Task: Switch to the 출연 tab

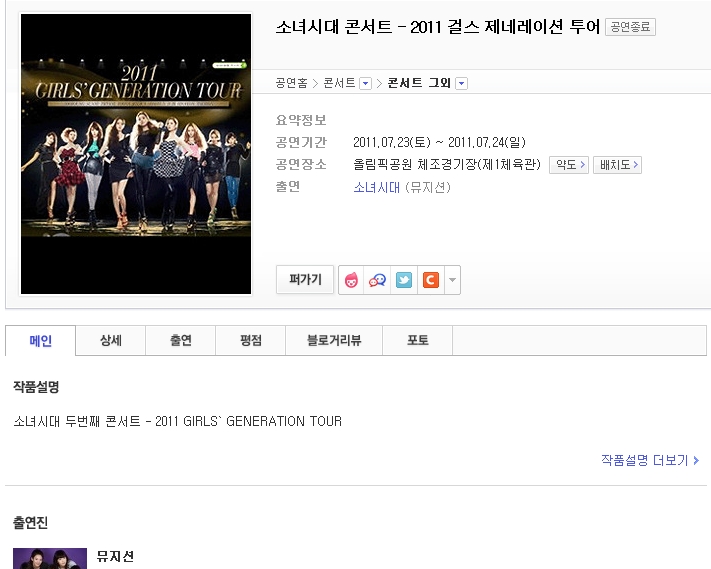Action: [180, 340]
